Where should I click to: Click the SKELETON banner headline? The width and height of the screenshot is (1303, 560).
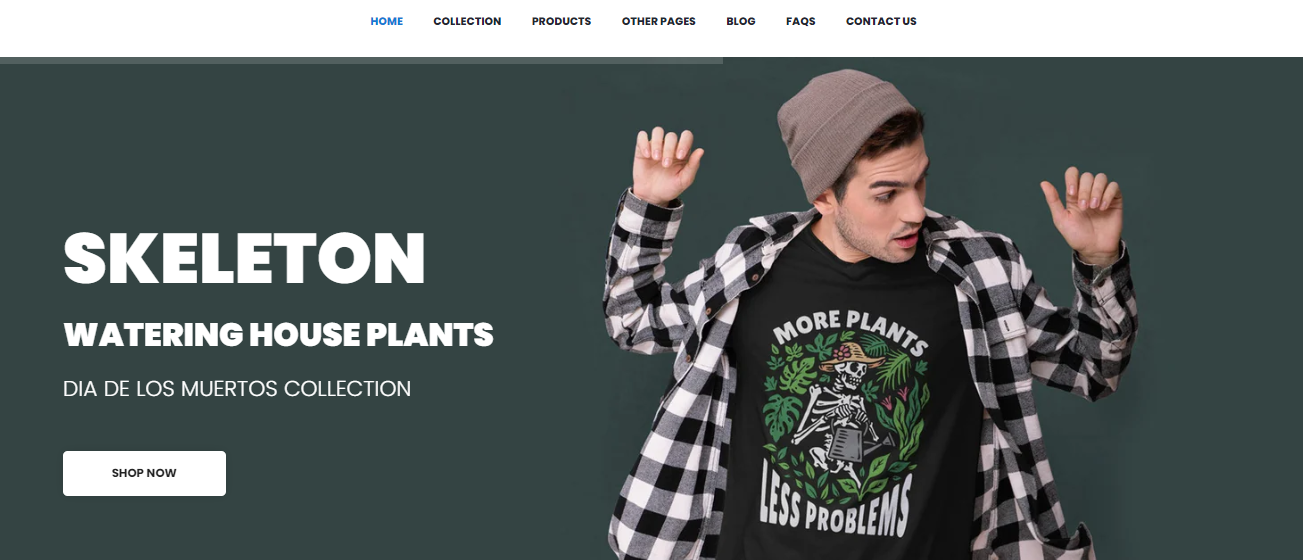[244, 259]
